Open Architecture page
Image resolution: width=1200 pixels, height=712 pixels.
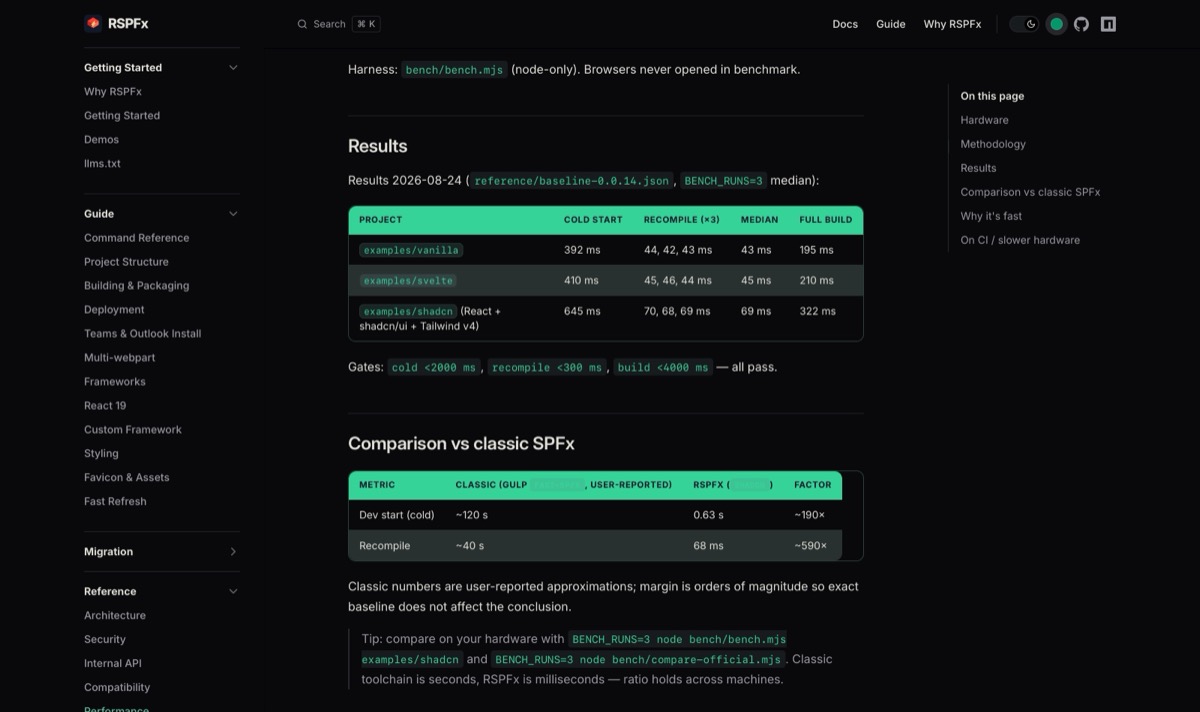[115, 616]
